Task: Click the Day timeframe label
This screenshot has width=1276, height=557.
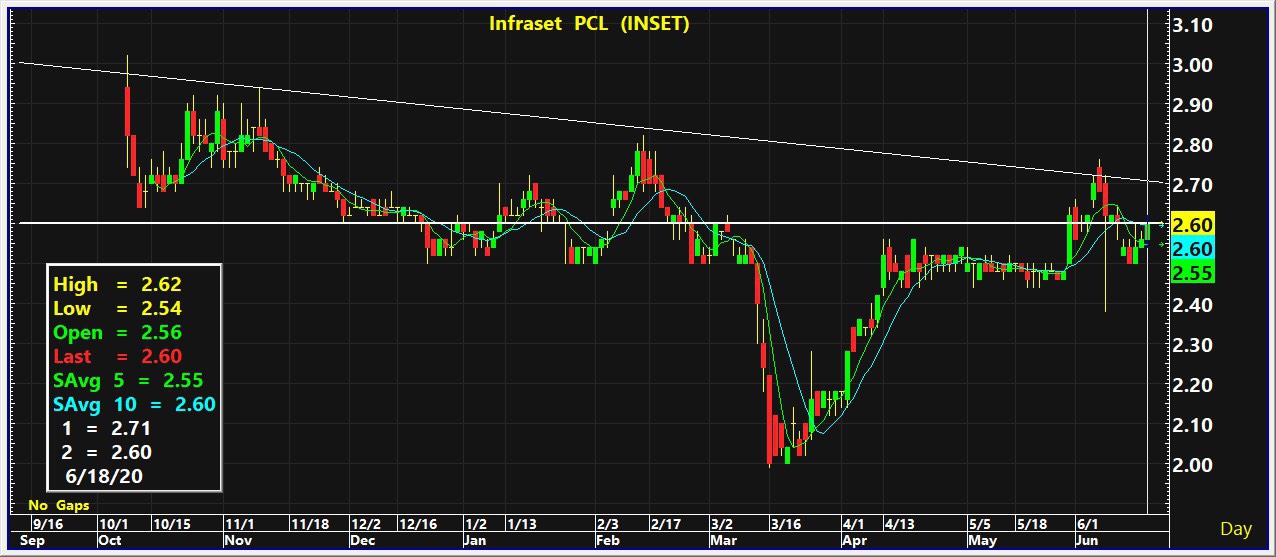Action: [1237, 529]
